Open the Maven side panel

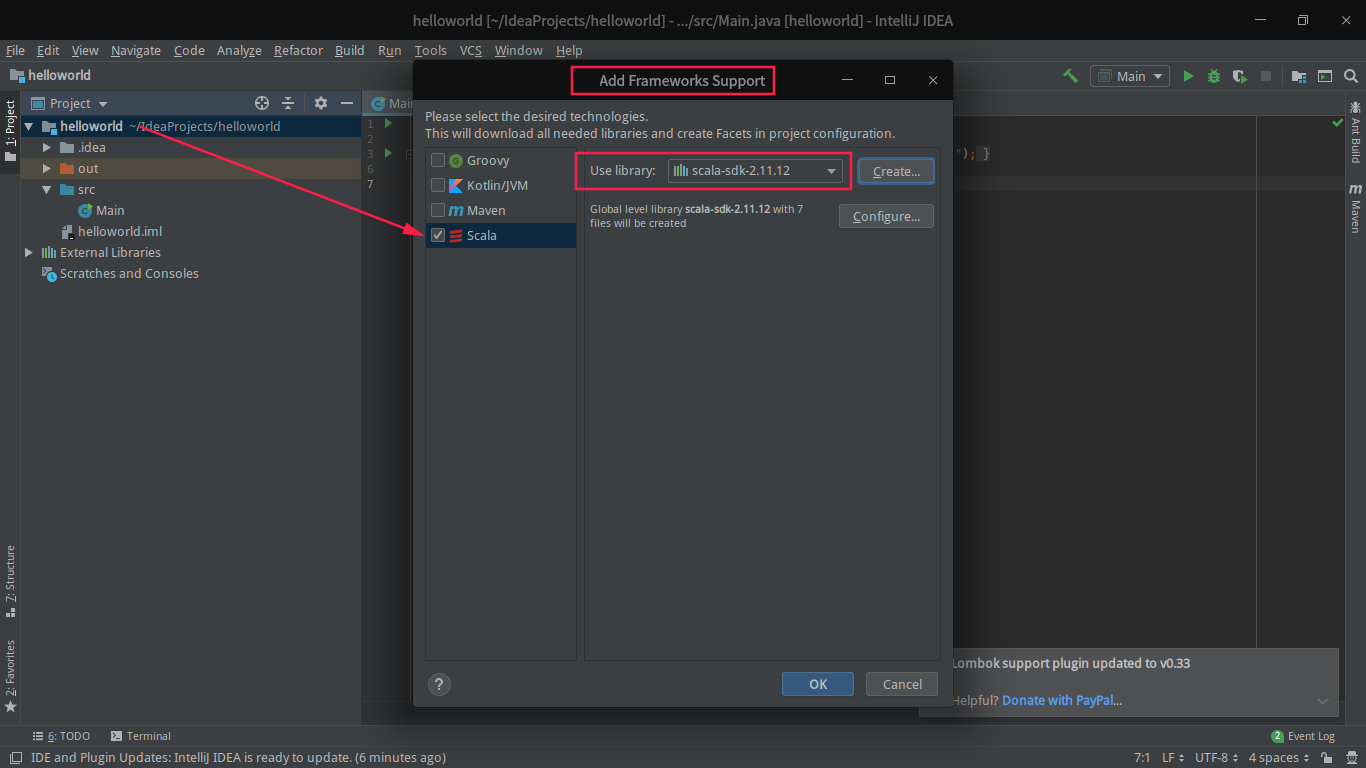[1356, 208]
